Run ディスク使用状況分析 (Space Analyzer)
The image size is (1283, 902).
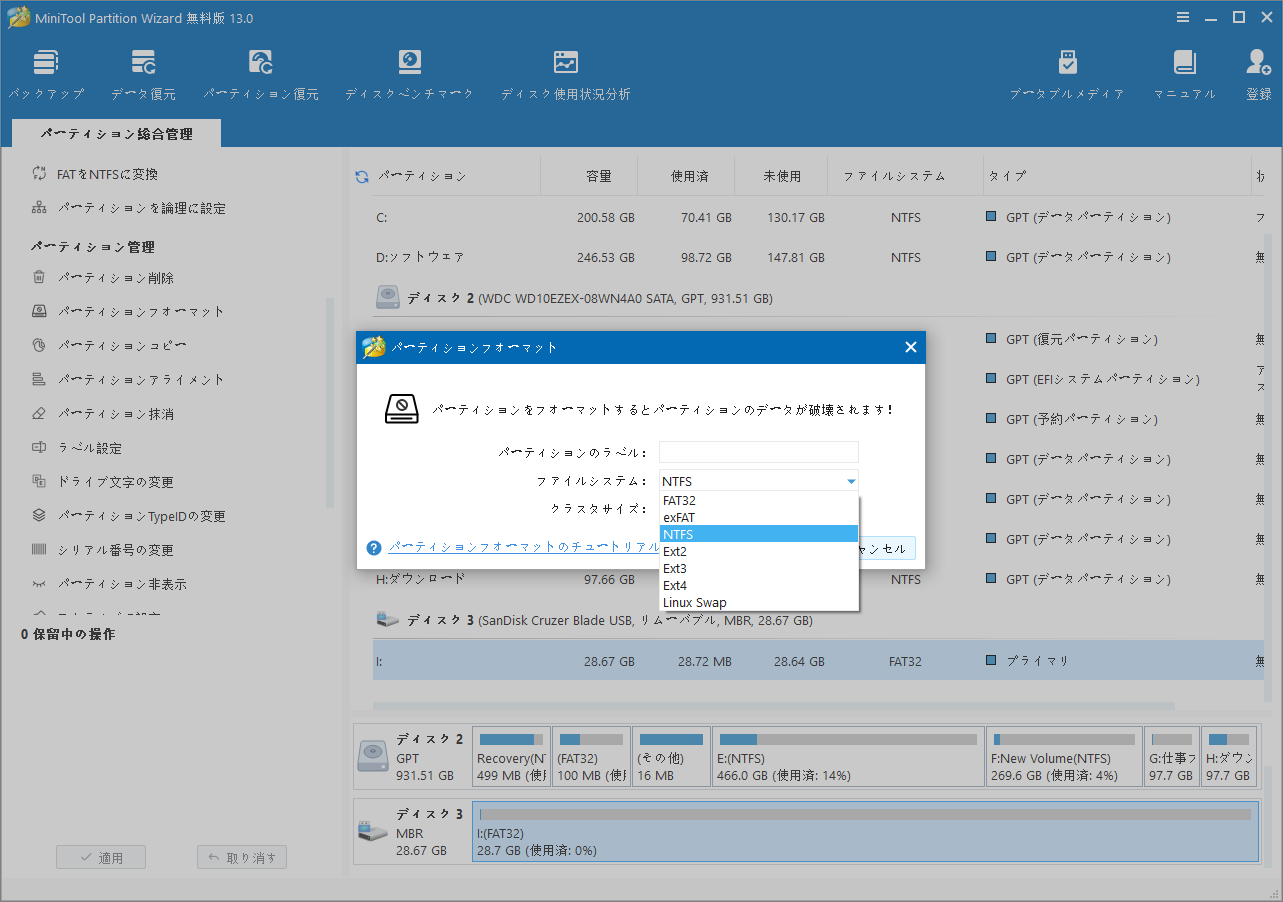point(565,72)
